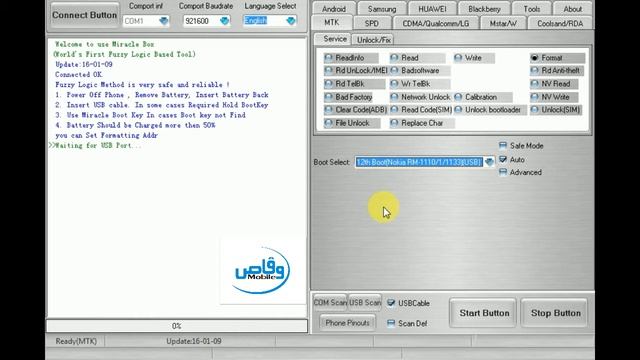Open the CDMA/Qualcomm/LG tab
The width and height of the screenshot is (640, 360).
click(x=436, y=24)
